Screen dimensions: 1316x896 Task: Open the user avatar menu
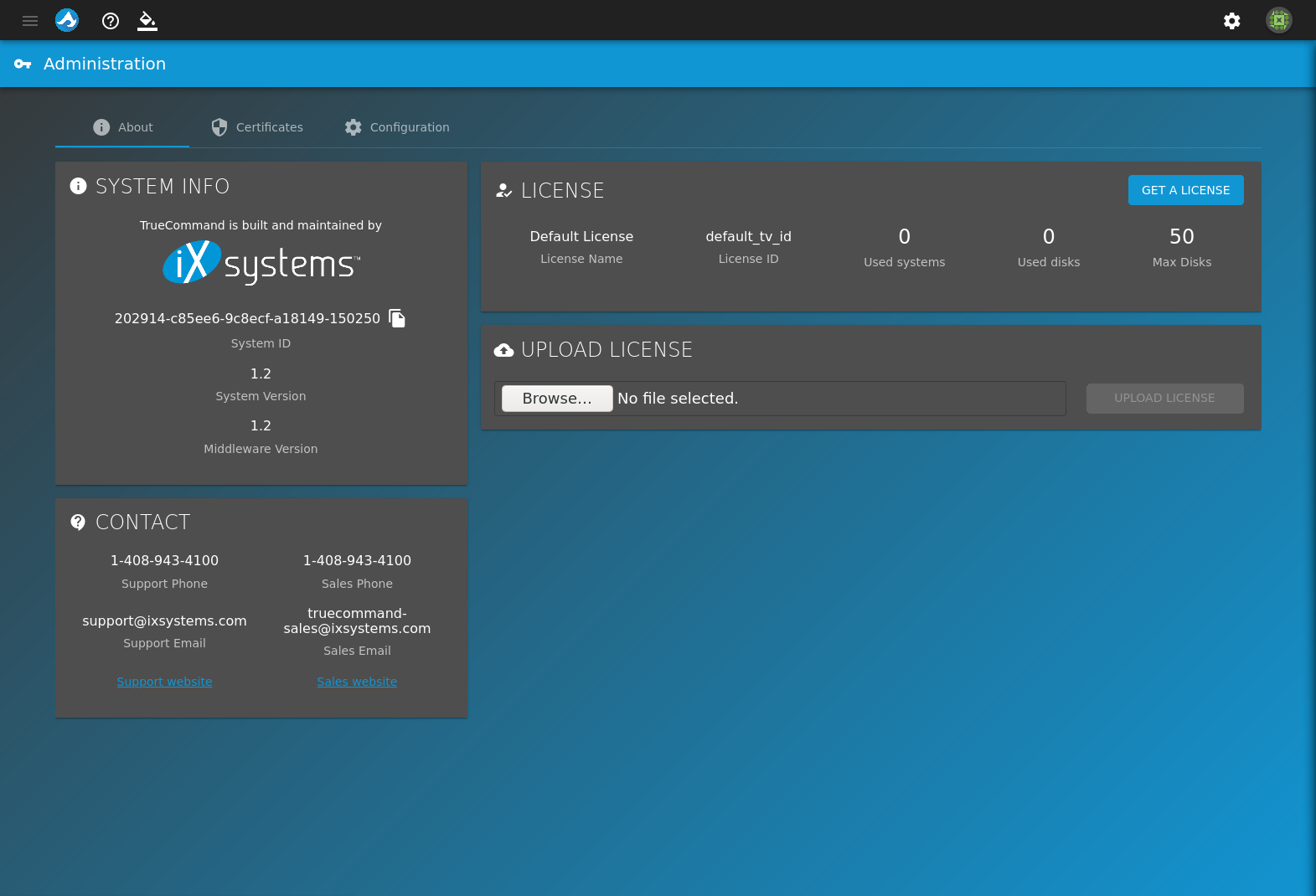1278,20
